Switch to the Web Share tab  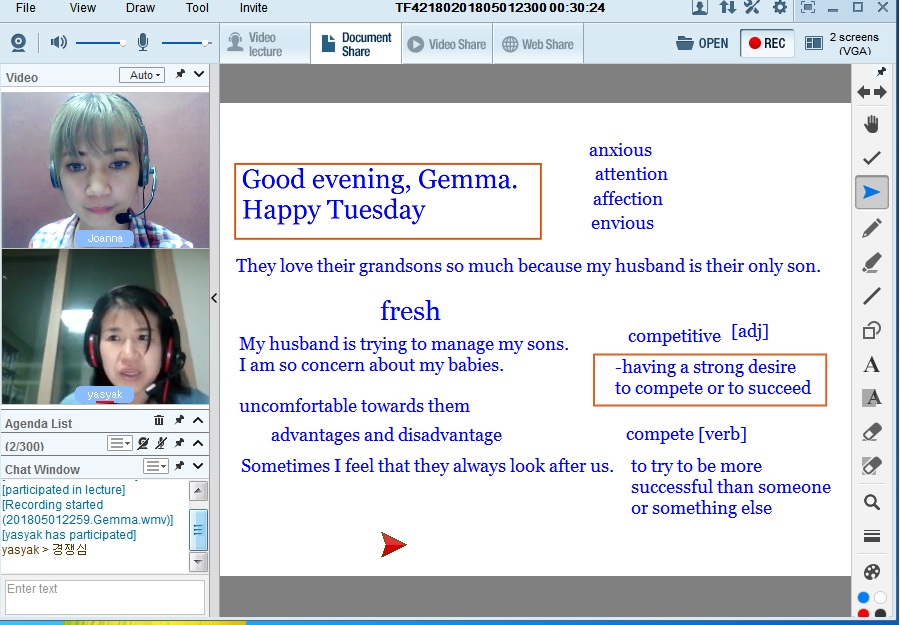(538, 44)
